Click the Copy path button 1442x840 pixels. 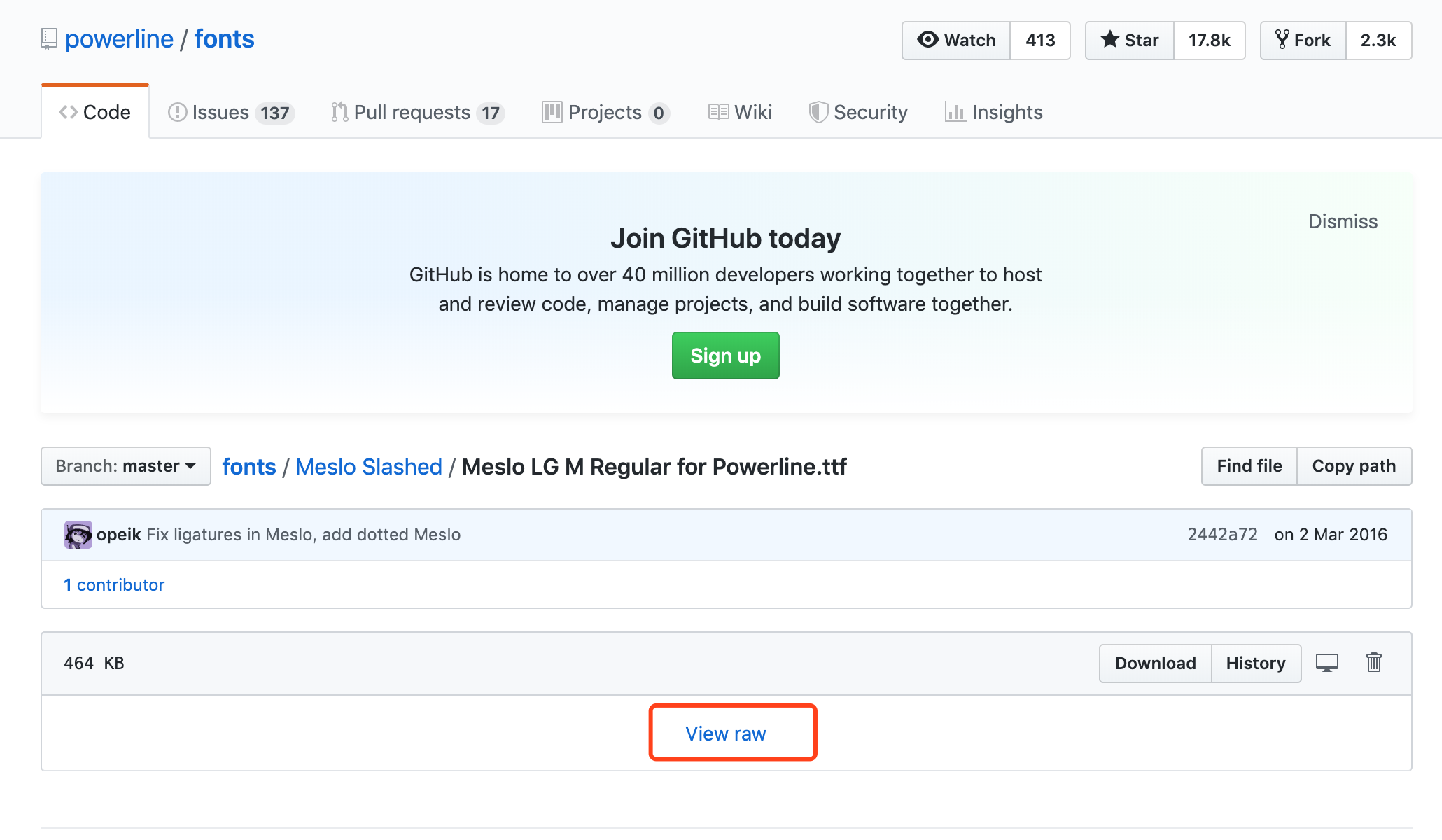coord(1354,466)
